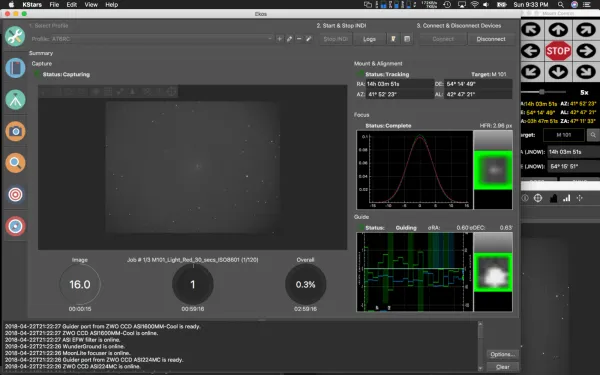
Task: Open Spotlight search in menu bar
Action: tap(561, 5)
